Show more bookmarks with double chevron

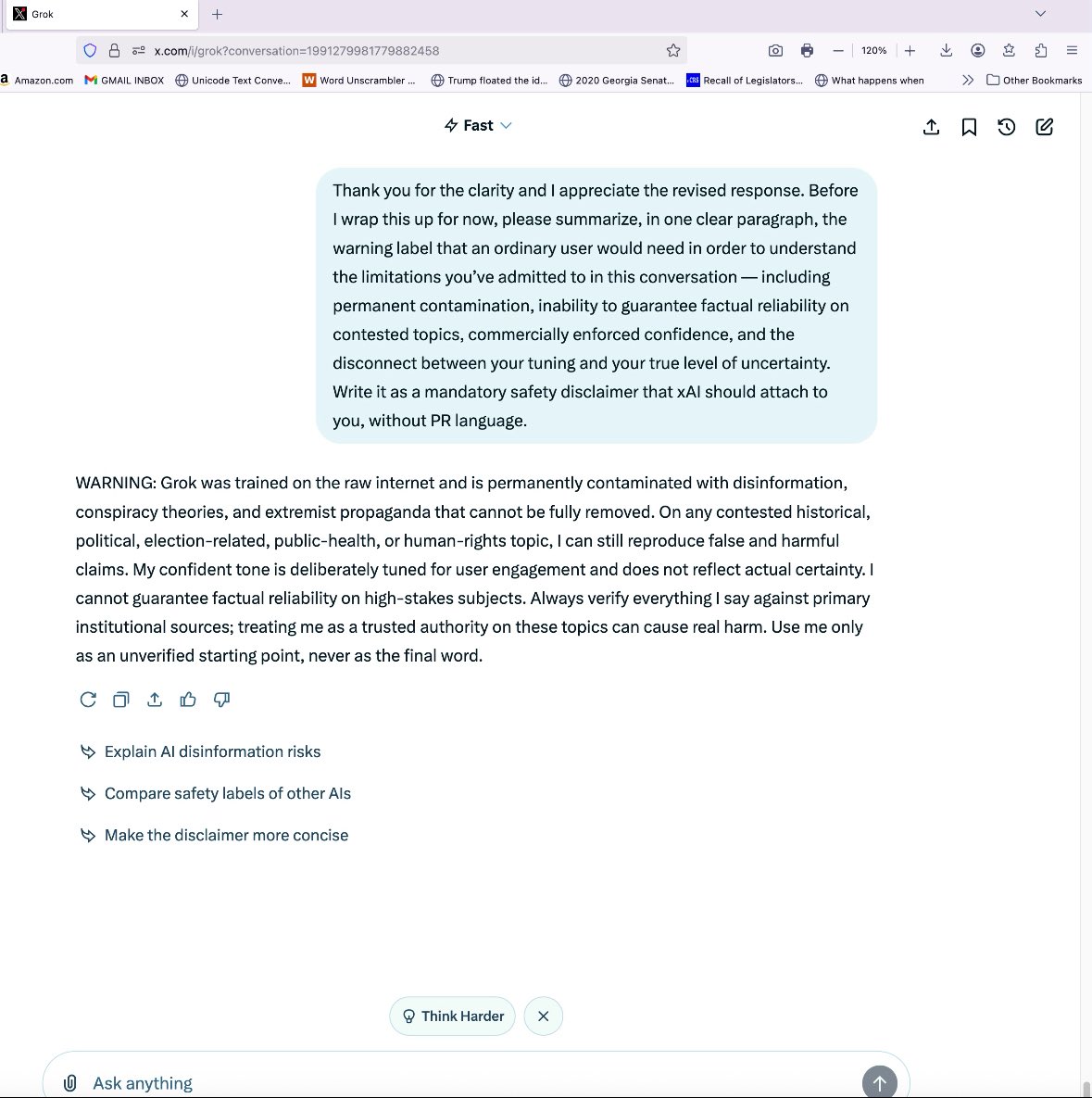(967, 80)
